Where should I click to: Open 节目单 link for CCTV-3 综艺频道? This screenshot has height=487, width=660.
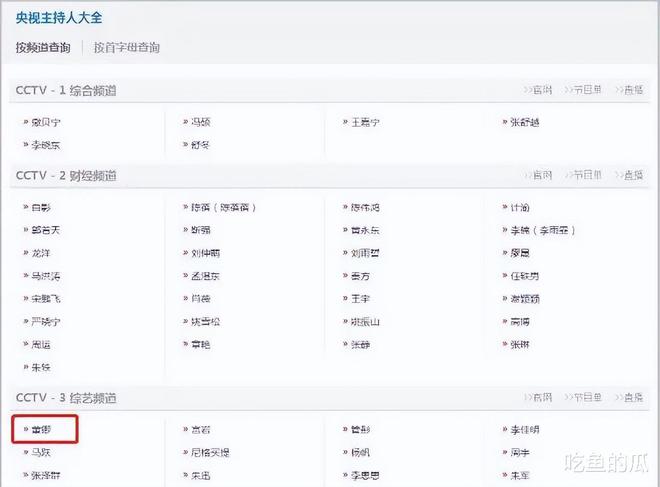(583, 397)
